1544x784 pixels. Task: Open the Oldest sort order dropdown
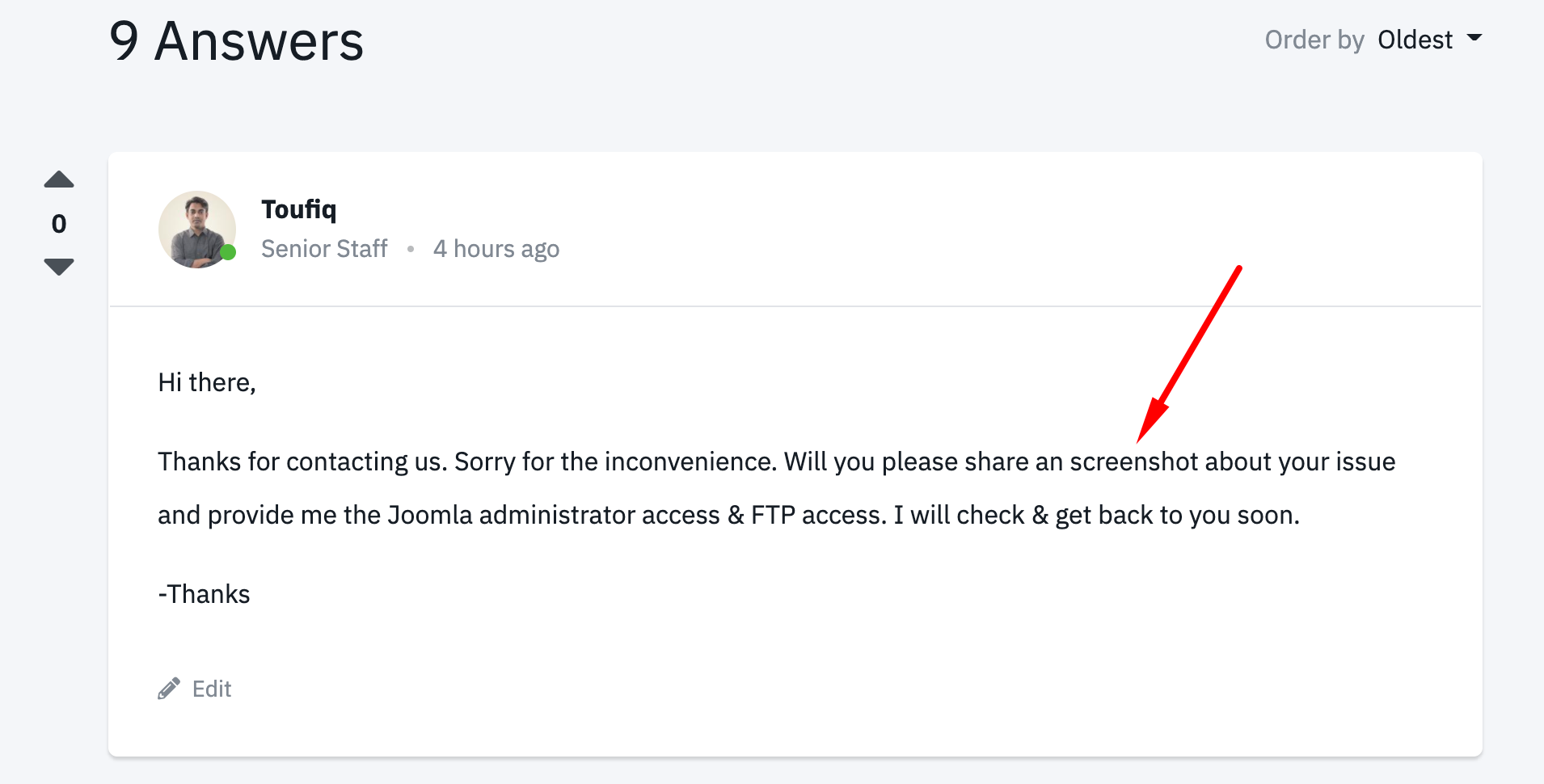1415,40
